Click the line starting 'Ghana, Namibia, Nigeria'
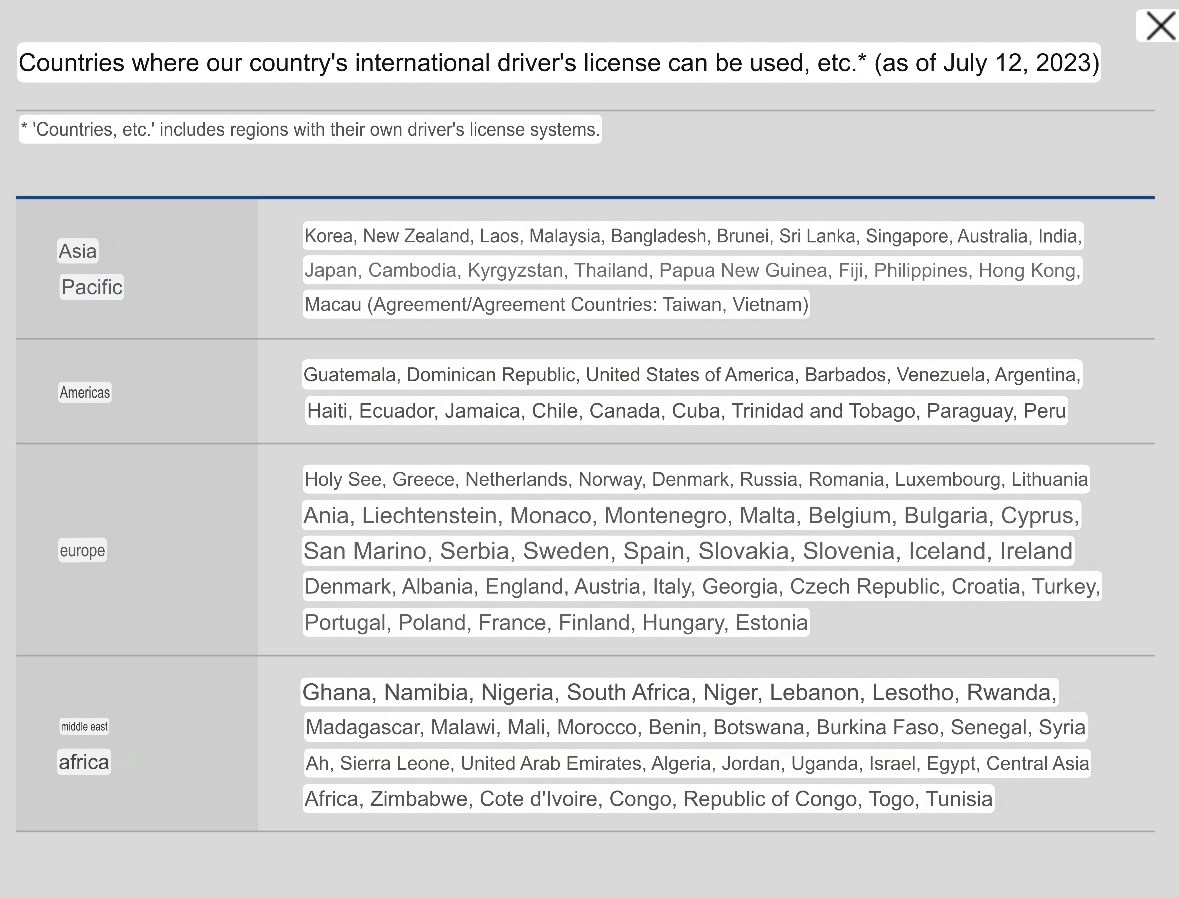Viewport: 1179px width, 898px height. coord(680,692)
